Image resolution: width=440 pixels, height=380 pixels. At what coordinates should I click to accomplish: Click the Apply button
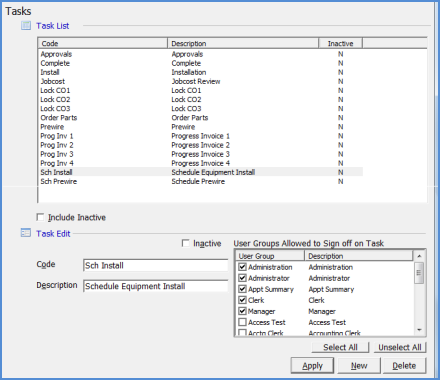[x=312, y=366]
